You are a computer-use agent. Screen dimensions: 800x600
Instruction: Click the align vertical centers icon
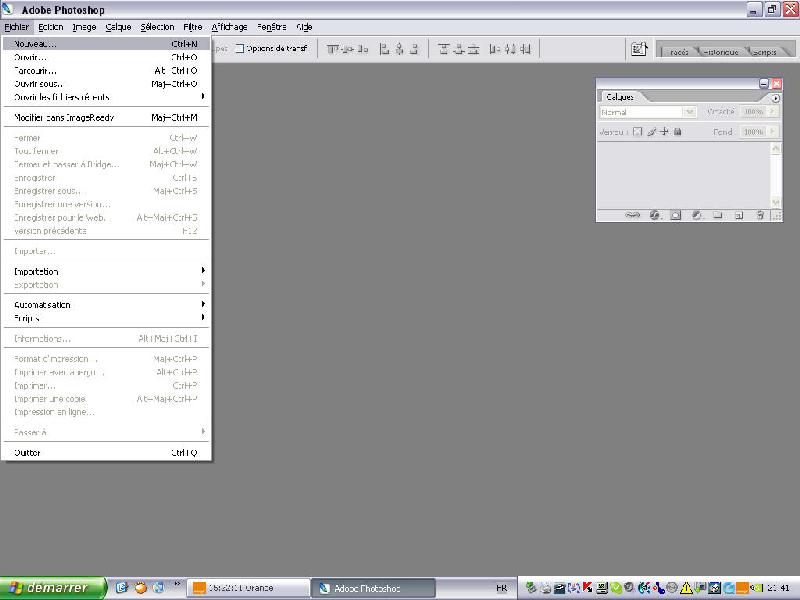click(348, 49)
